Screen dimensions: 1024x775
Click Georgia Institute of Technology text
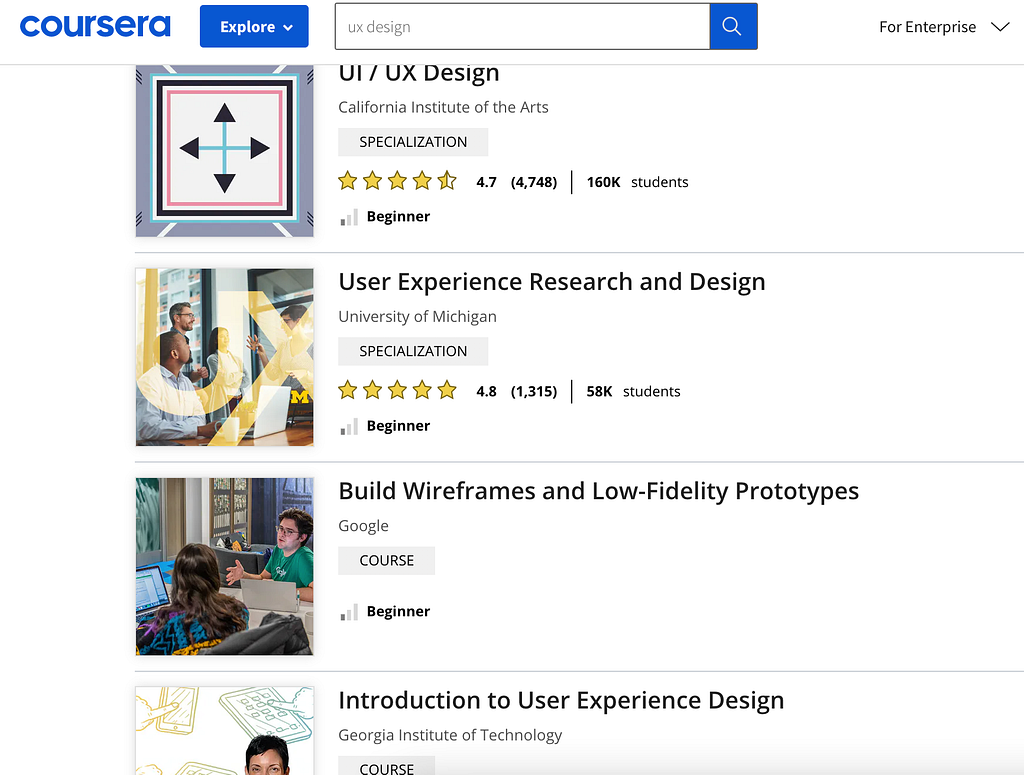point(450,735)
